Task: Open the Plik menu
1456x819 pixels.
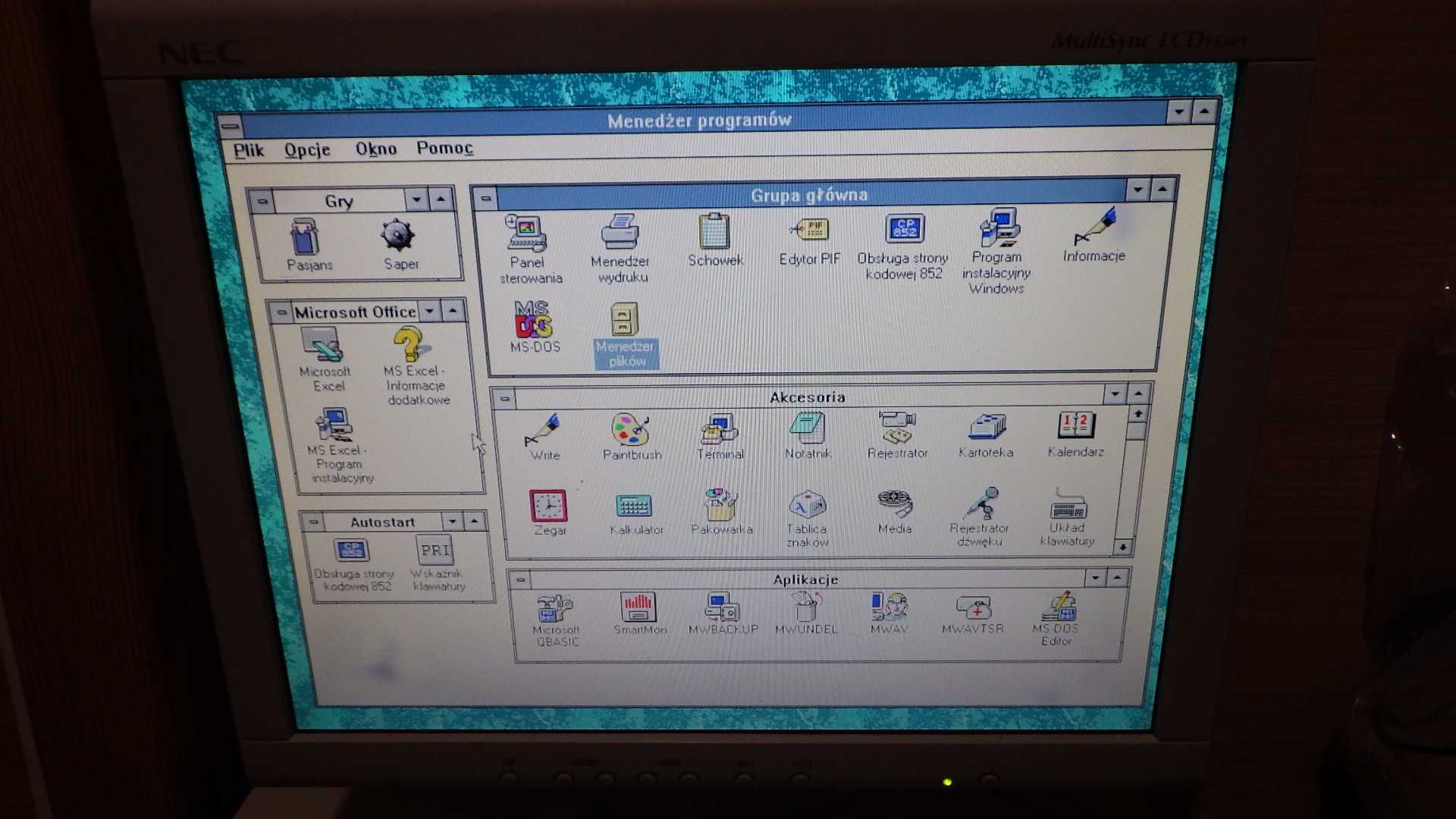Action: pos(248,150)
